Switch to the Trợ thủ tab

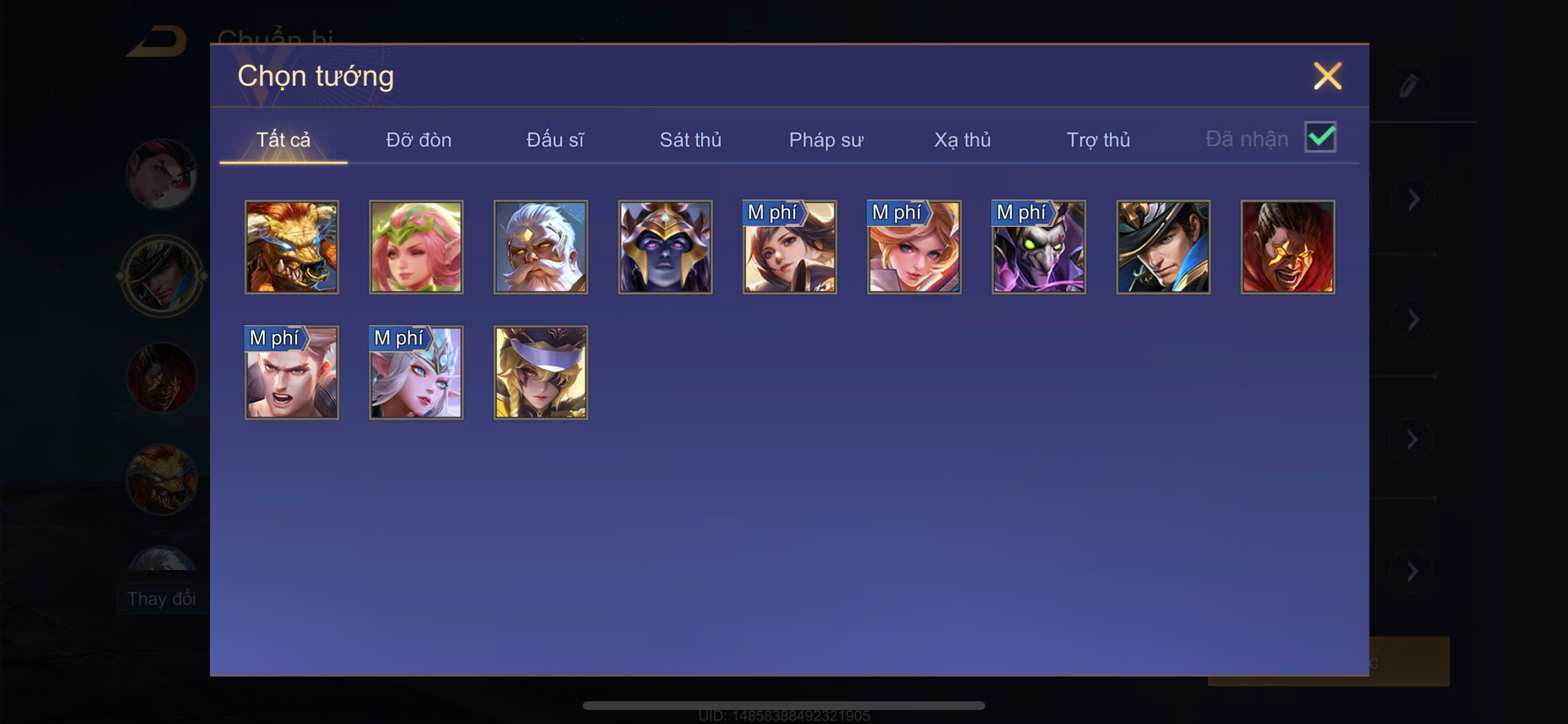point(1098,140)
